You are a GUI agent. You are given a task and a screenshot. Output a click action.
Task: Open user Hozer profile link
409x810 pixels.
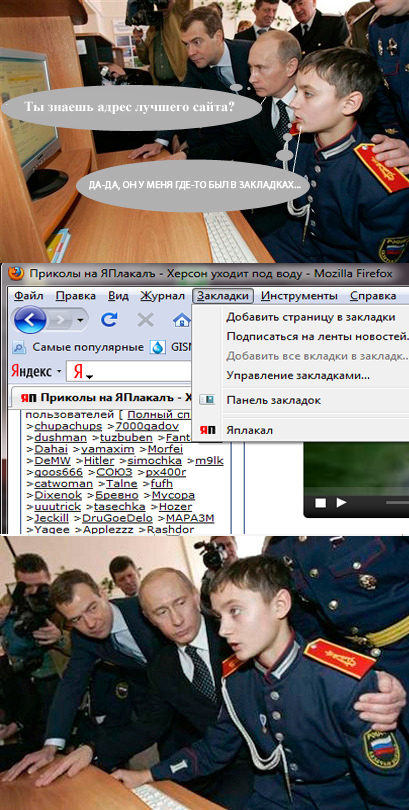176,506
